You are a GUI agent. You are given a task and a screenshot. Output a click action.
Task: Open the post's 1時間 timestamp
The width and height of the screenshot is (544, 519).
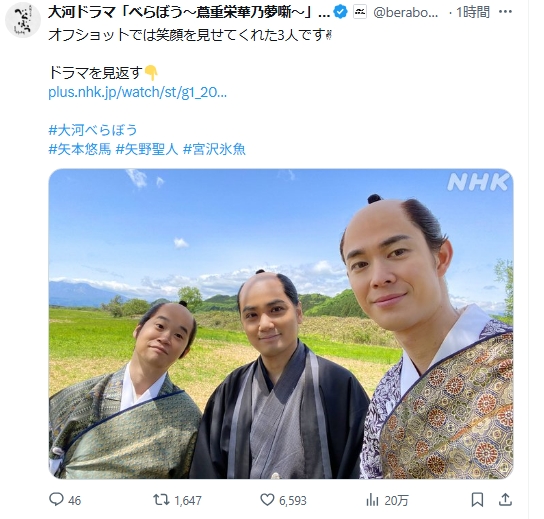click(x=473, y=12)
